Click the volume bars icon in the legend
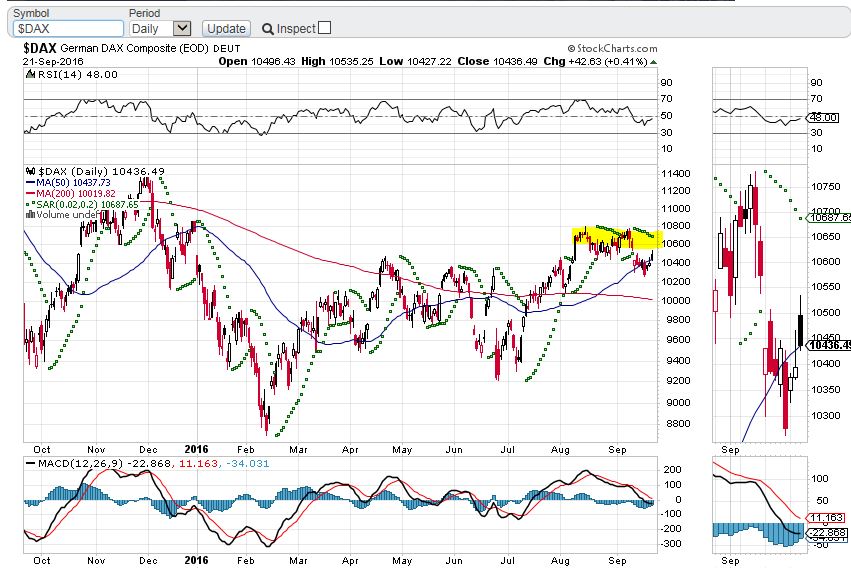The height and width of the screenshot is (574, 851). pos(30,214)
